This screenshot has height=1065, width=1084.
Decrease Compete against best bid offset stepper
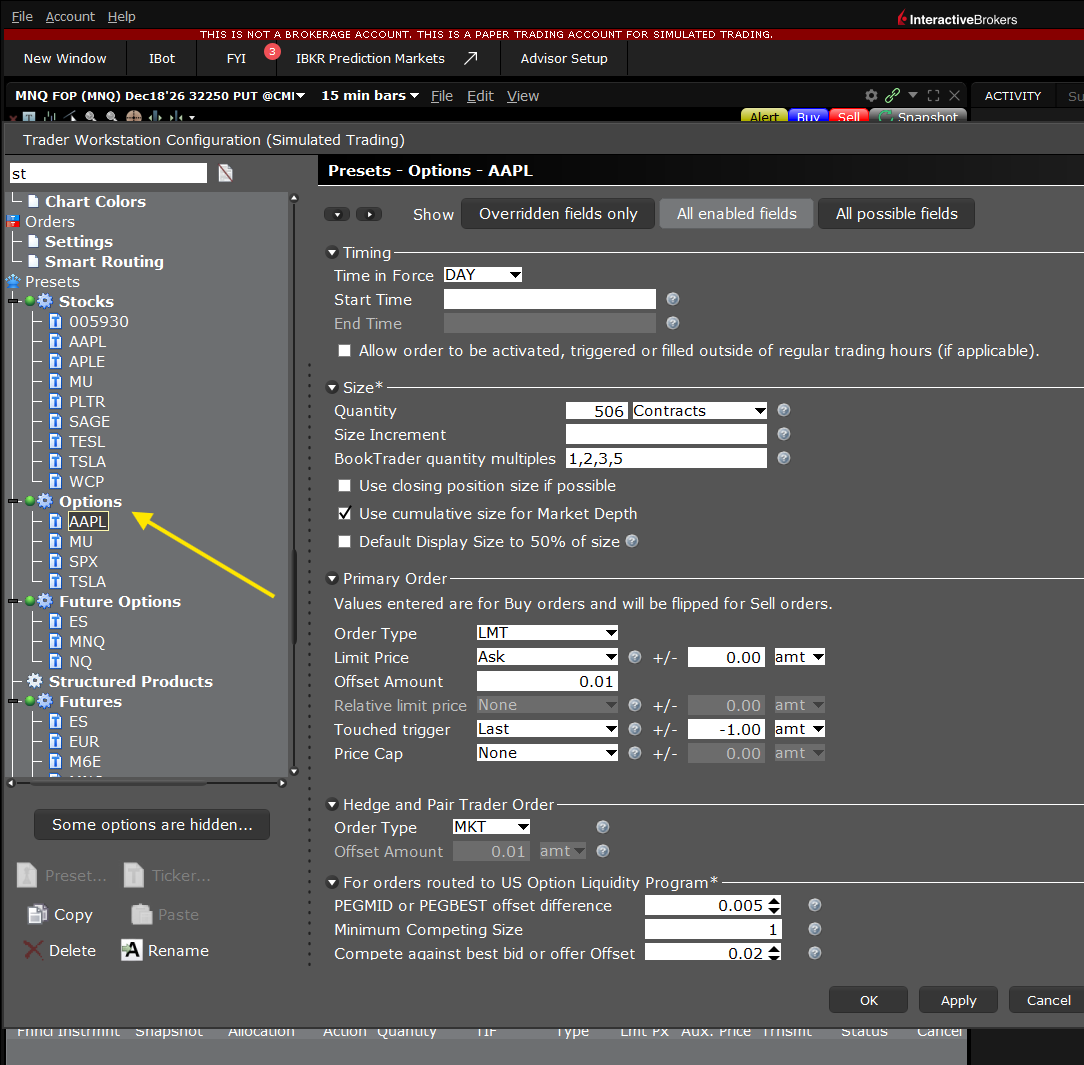point(774,957)
